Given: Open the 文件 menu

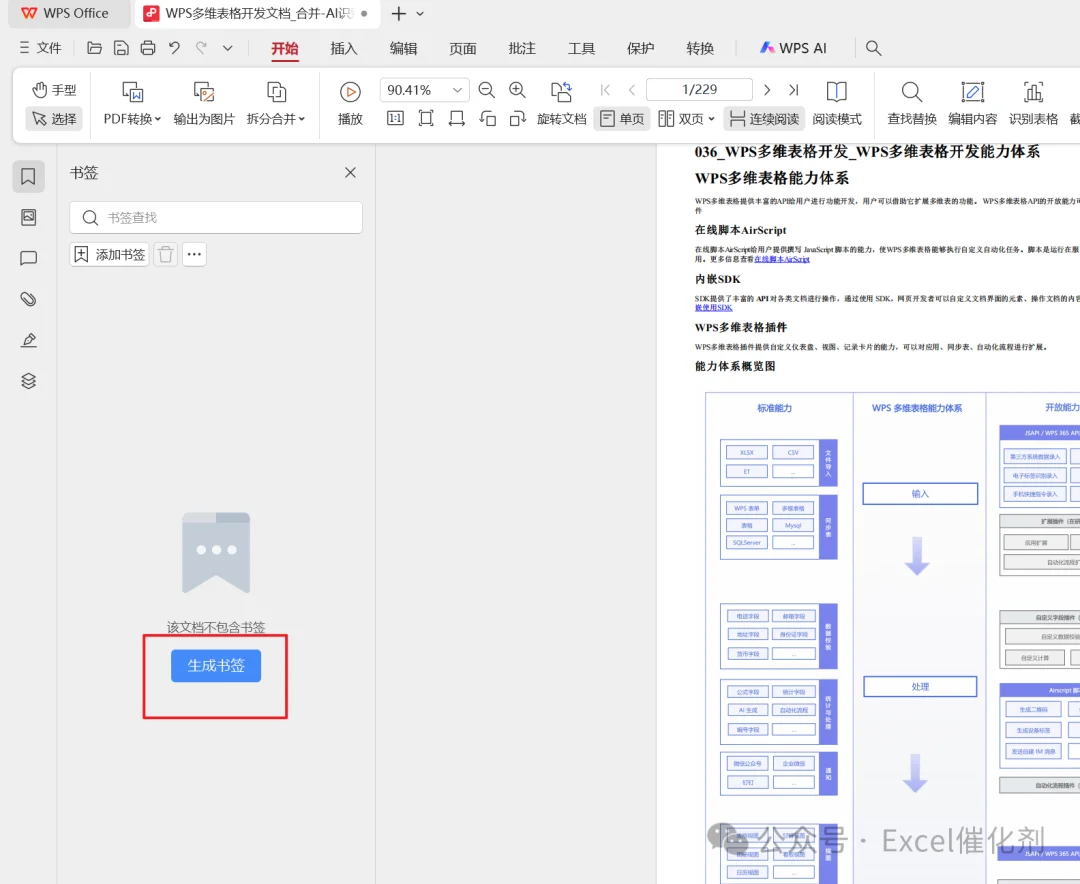Looking at the screenshot, I should (41, 48).
